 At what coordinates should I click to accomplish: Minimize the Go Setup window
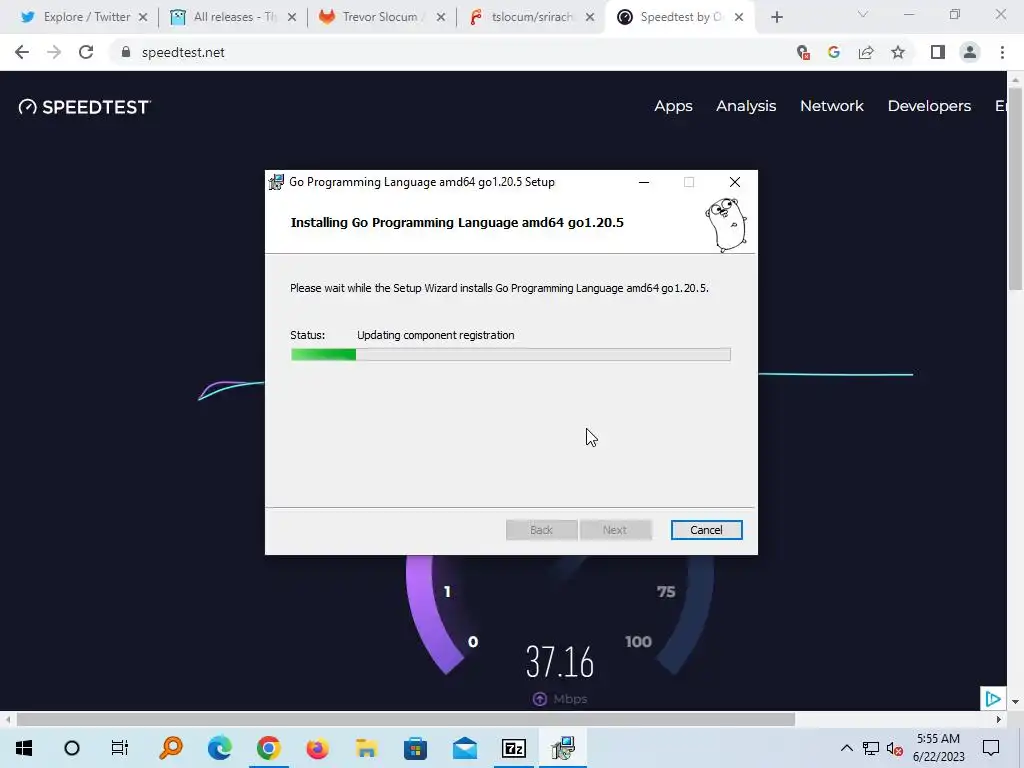point(644,182)
